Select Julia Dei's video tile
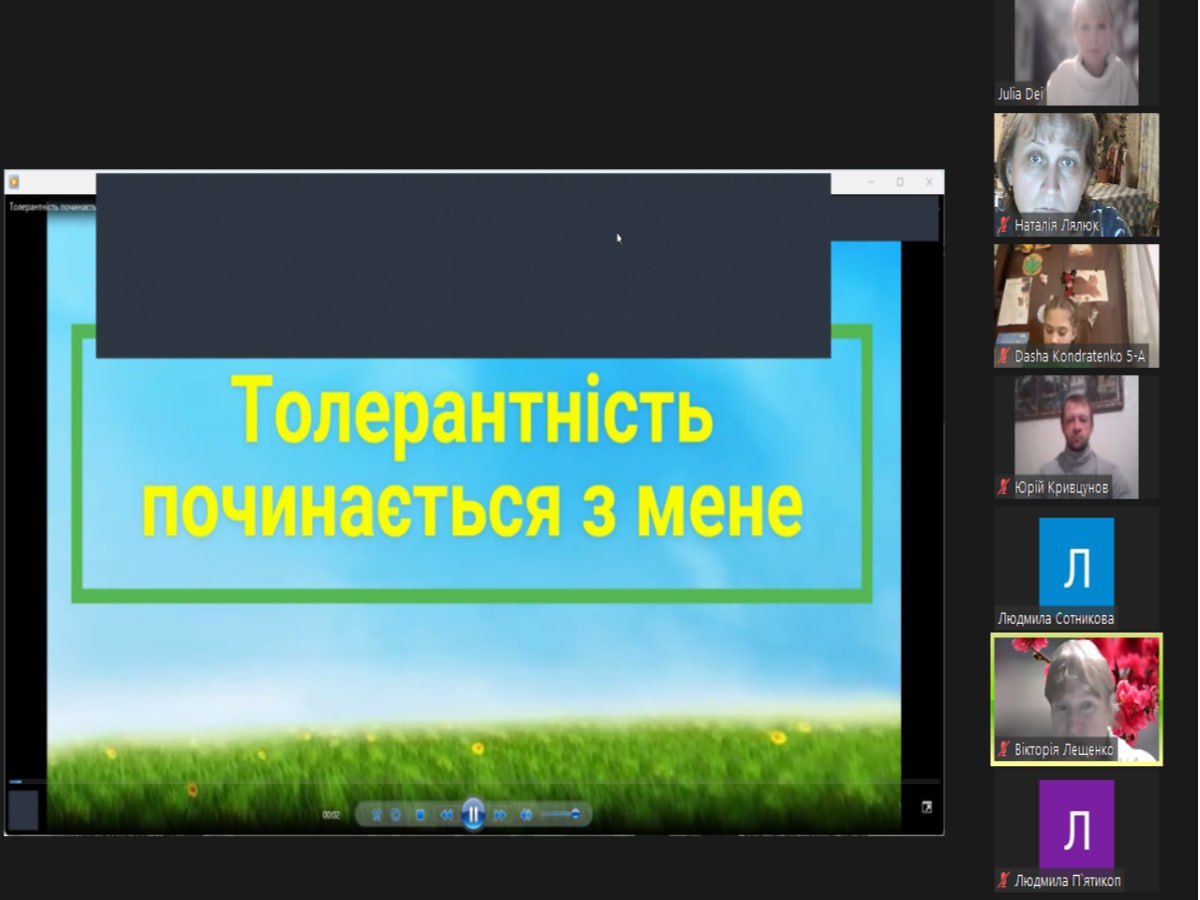The height and width of the screenshot is (900, 1200). [1076, 50]
